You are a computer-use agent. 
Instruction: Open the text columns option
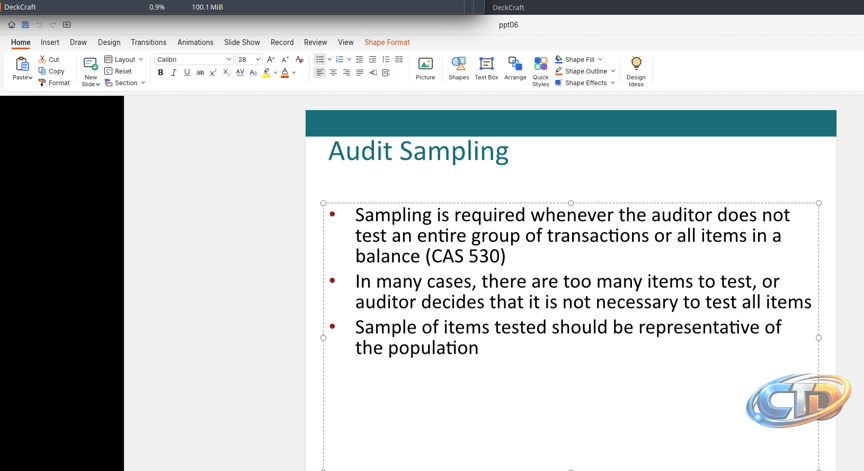point(399,59)
